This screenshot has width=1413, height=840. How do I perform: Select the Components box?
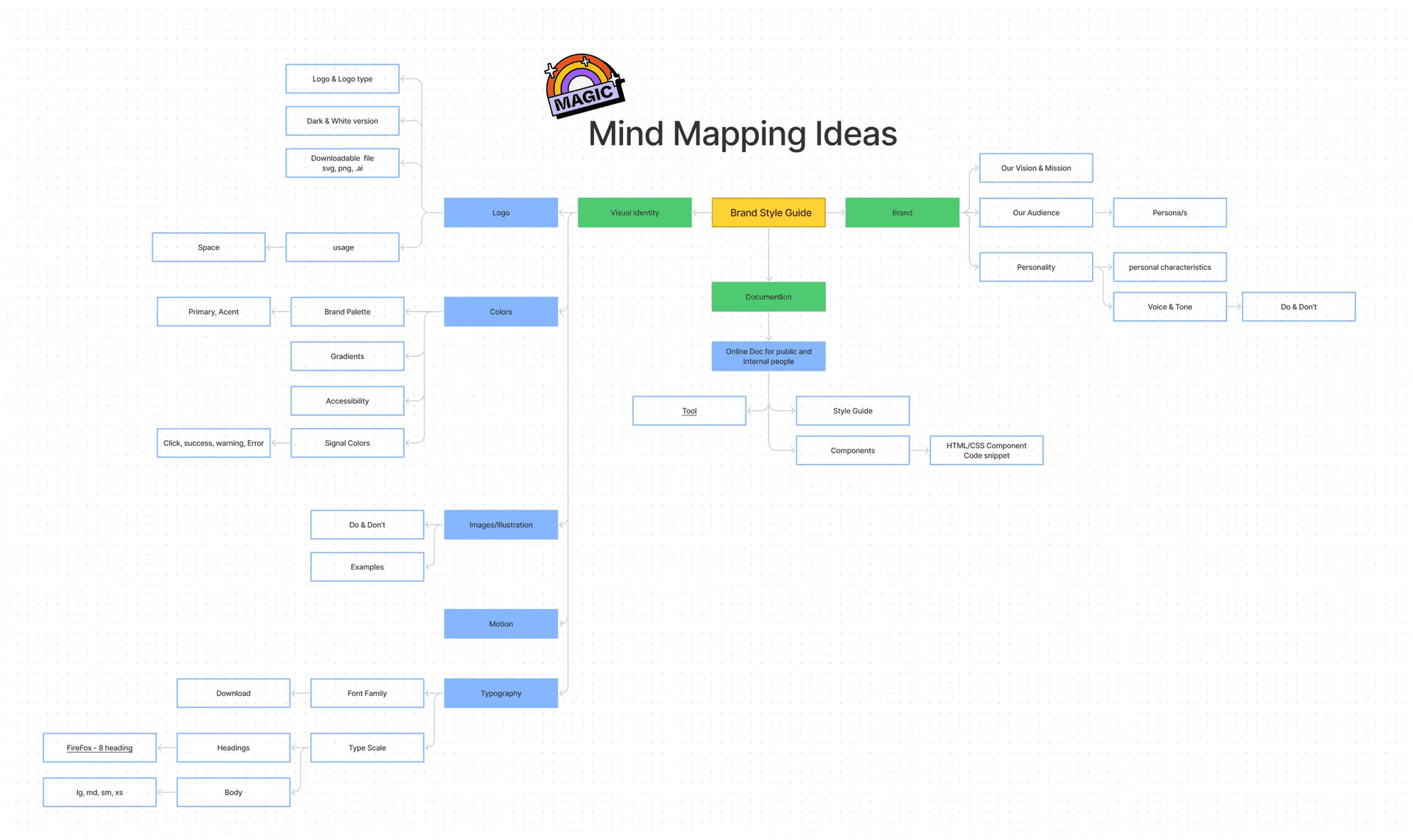coord(853,451)
